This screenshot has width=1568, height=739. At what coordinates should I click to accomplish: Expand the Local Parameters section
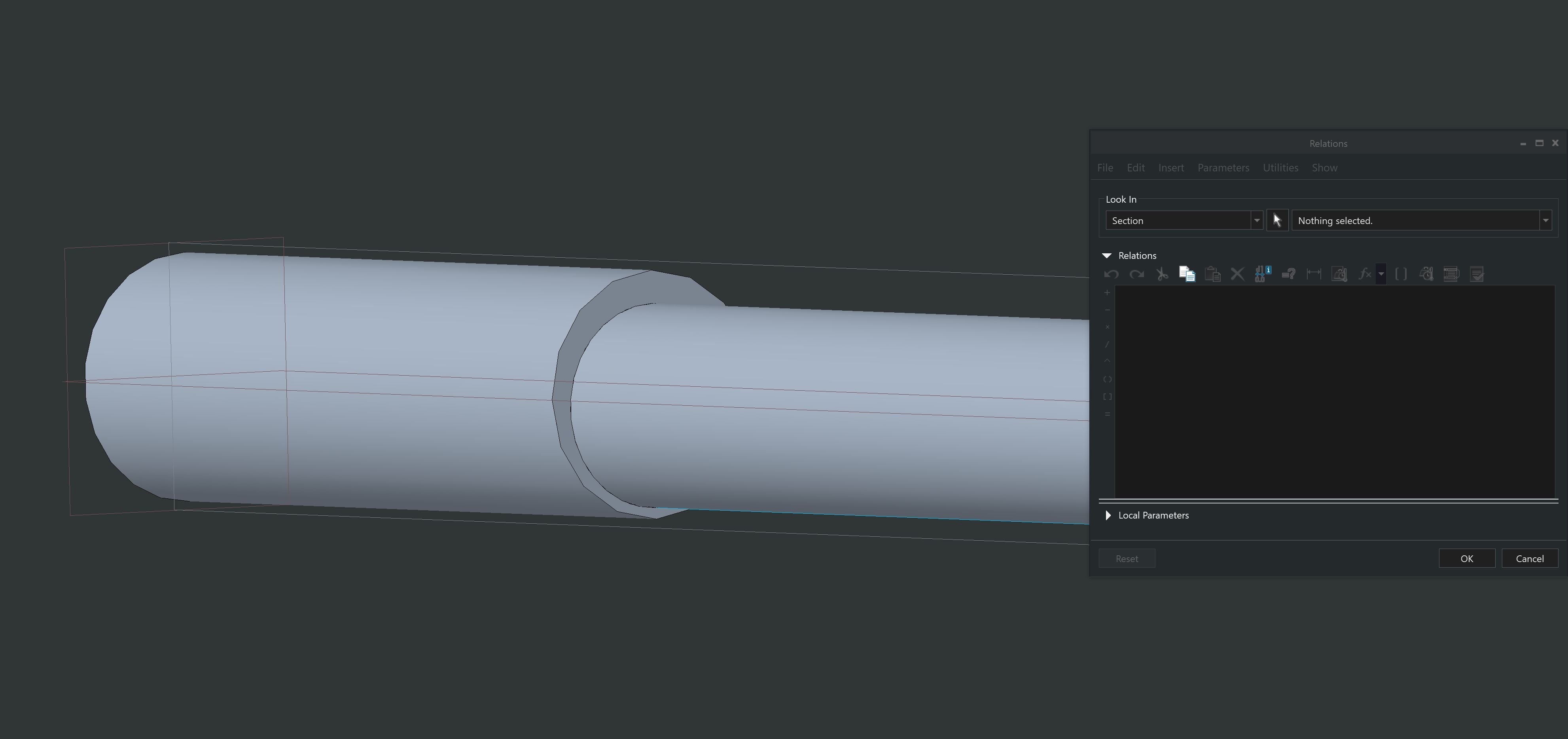click(1108, 515)
